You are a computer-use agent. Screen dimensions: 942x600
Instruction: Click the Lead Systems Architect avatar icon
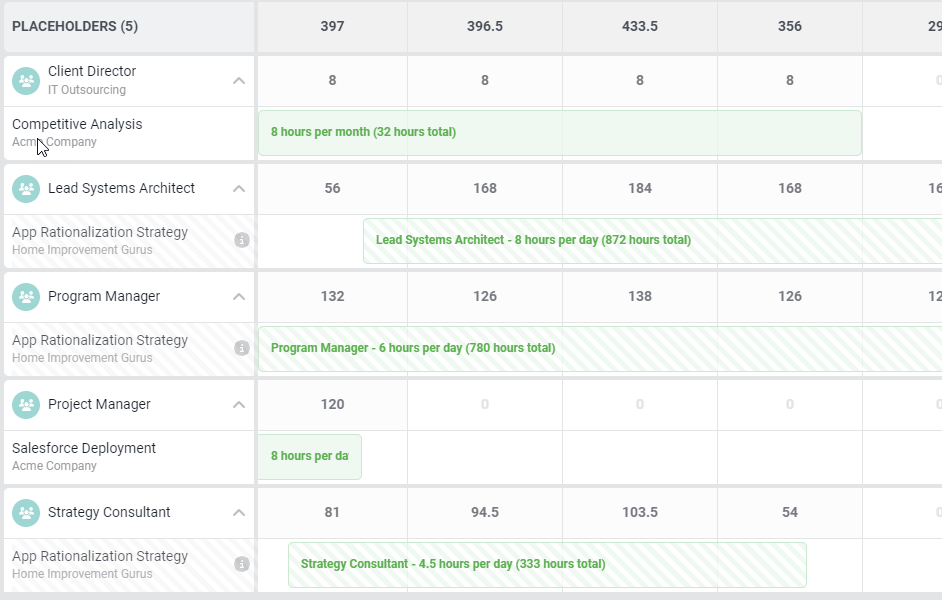point(26,188)
